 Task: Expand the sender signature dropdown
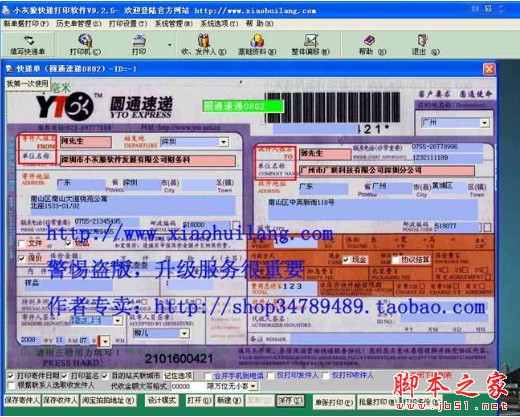point(118,321)
